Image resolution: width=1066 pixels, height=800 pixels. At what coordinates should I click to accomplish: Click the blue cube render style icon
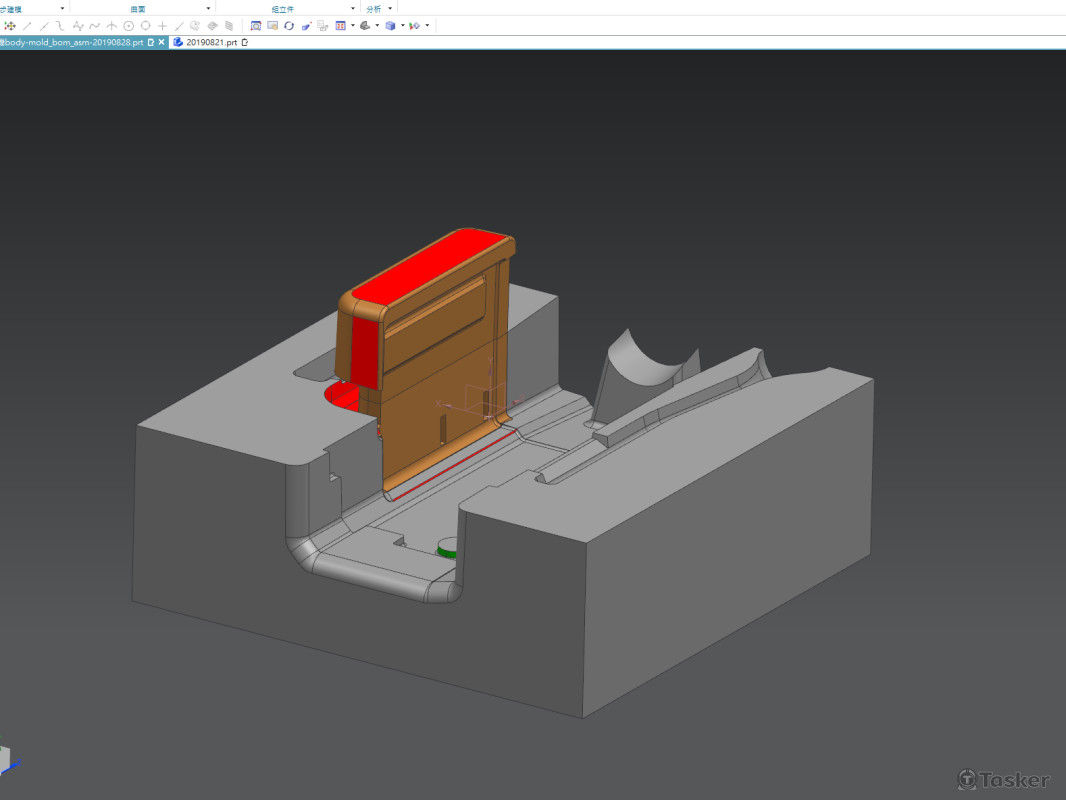pyautogui.click(x=390, y=26)
